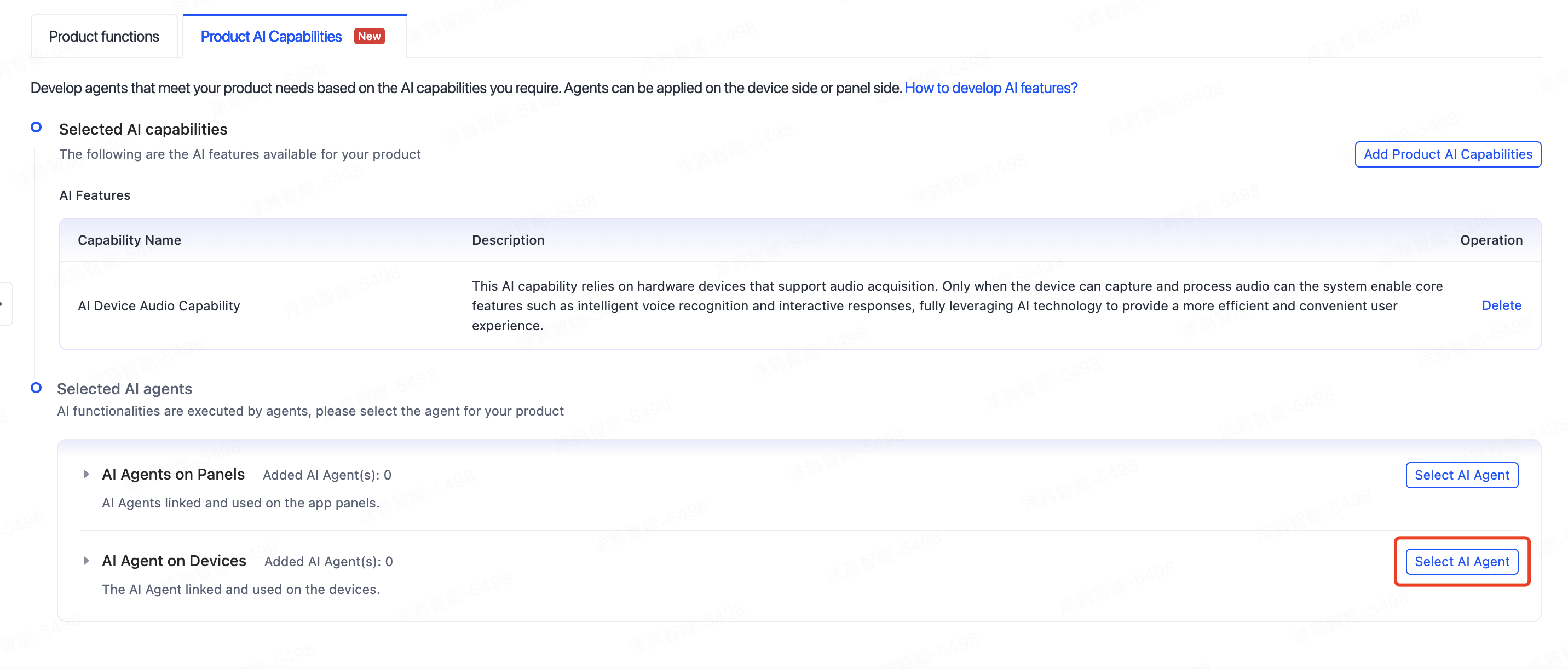Click the Operation column header
Screen dimensions: 1568x669
[1491, 240]
